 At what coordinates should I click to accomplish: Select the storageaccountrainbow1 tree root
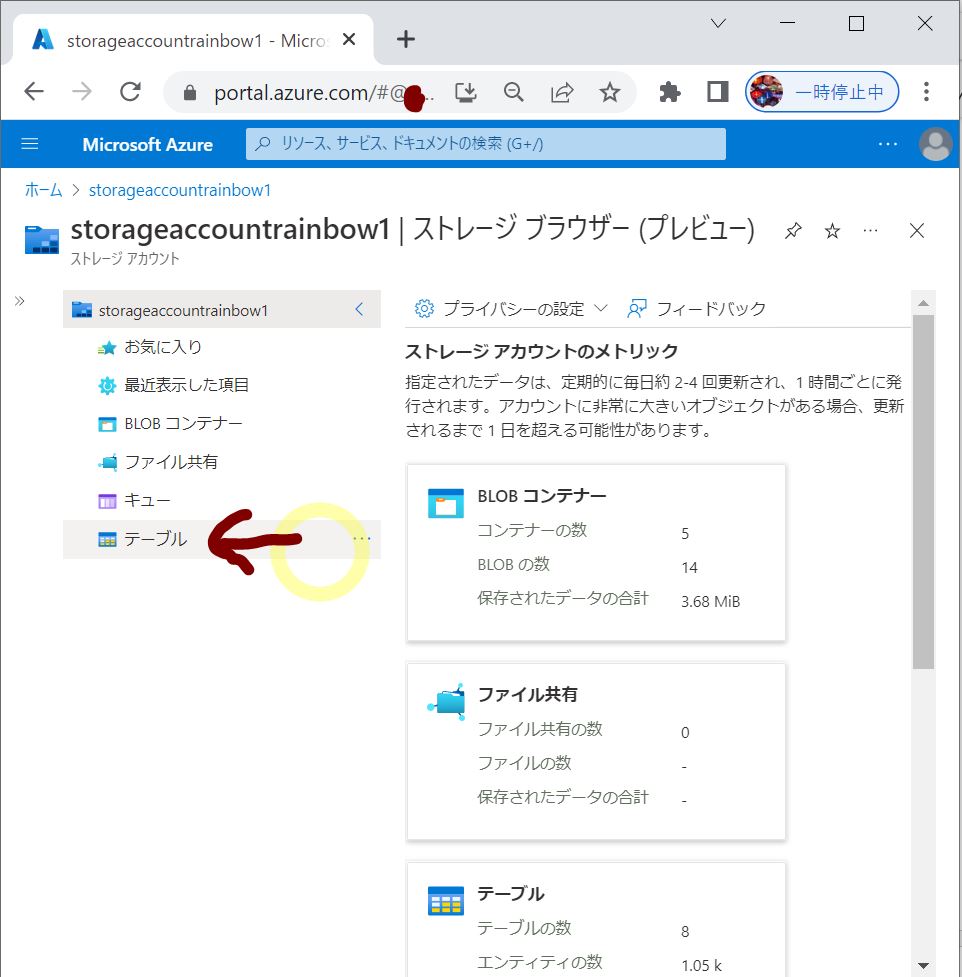[221, 309]
